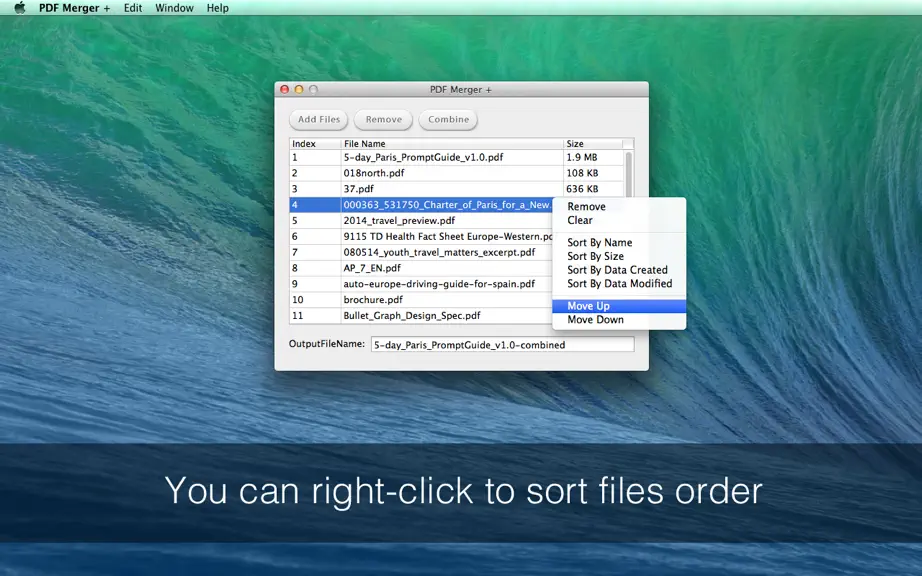Click the Remove toolbar button
922x576 pixels.
[x=383, y=119]
